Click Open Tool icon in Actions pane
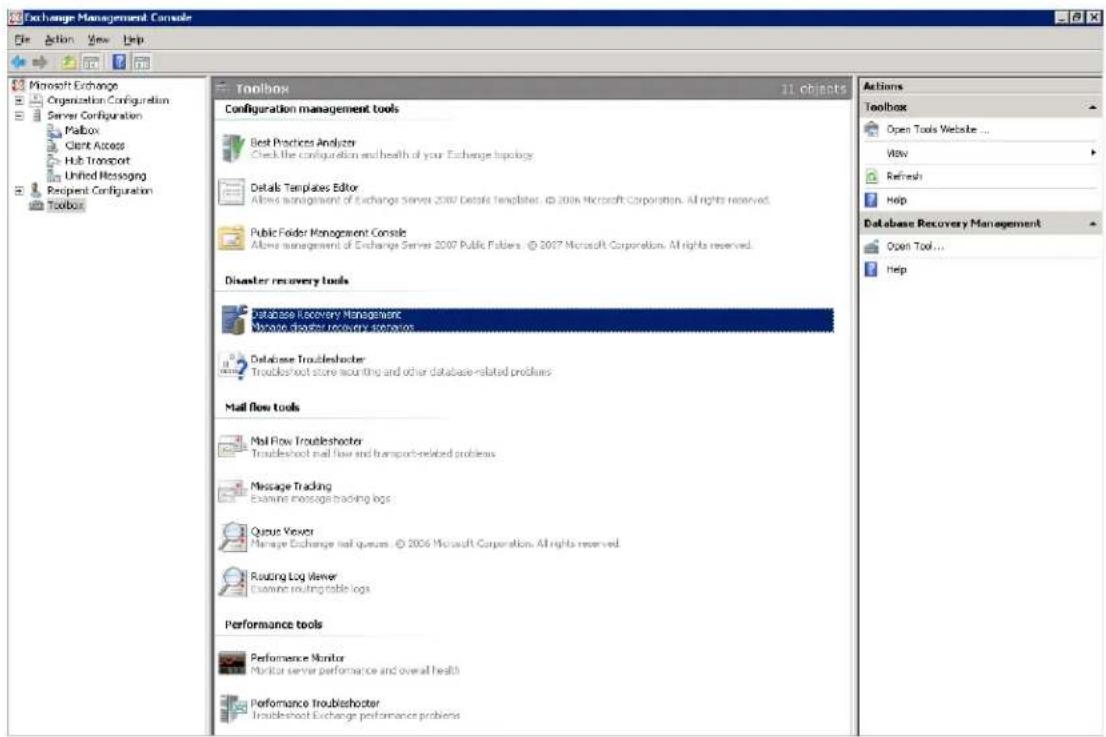This screenshot has width=1106, height=737. [872, 246]
